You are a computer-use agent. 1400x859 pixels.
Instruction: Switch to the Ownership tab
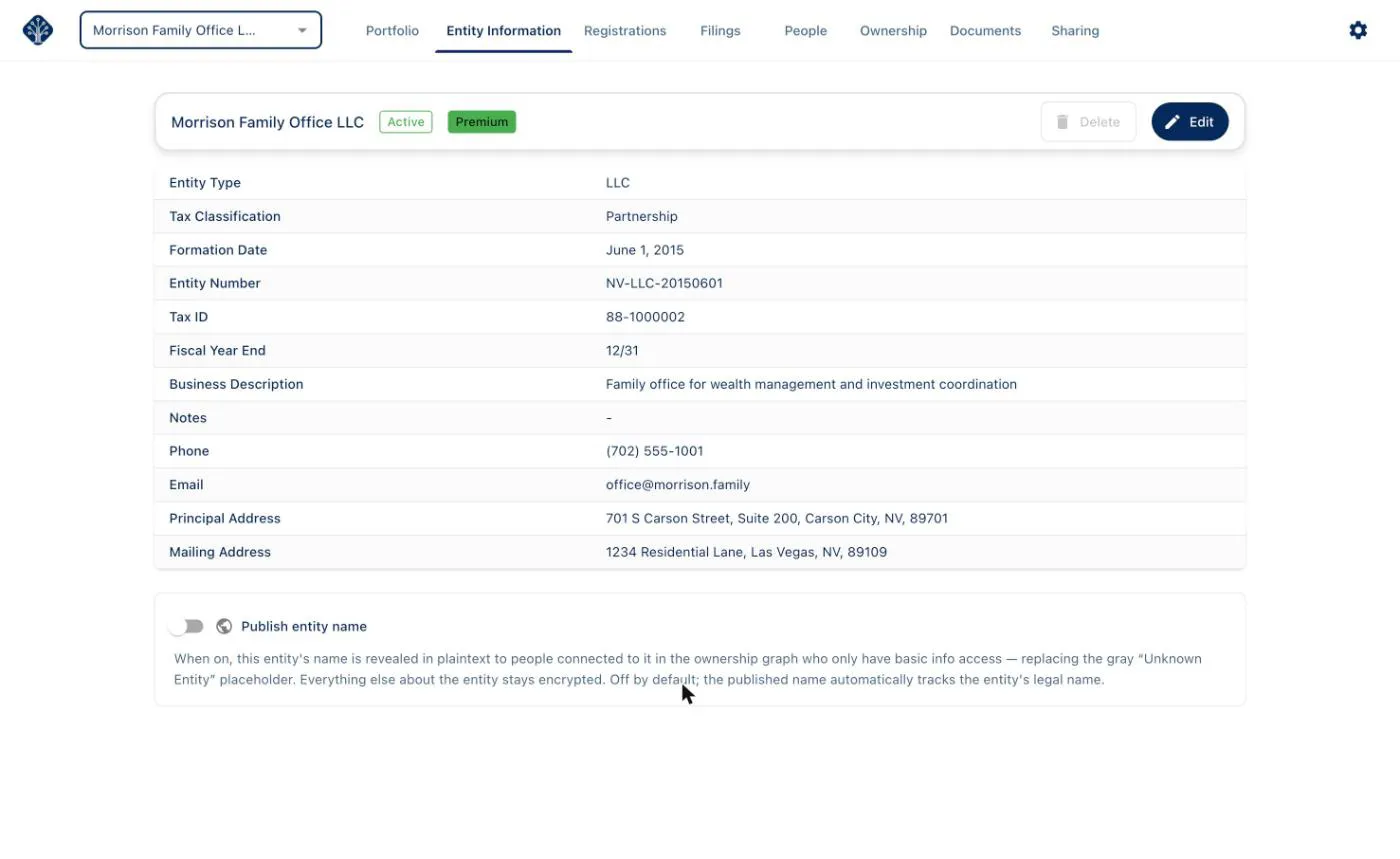click(893, 31)
